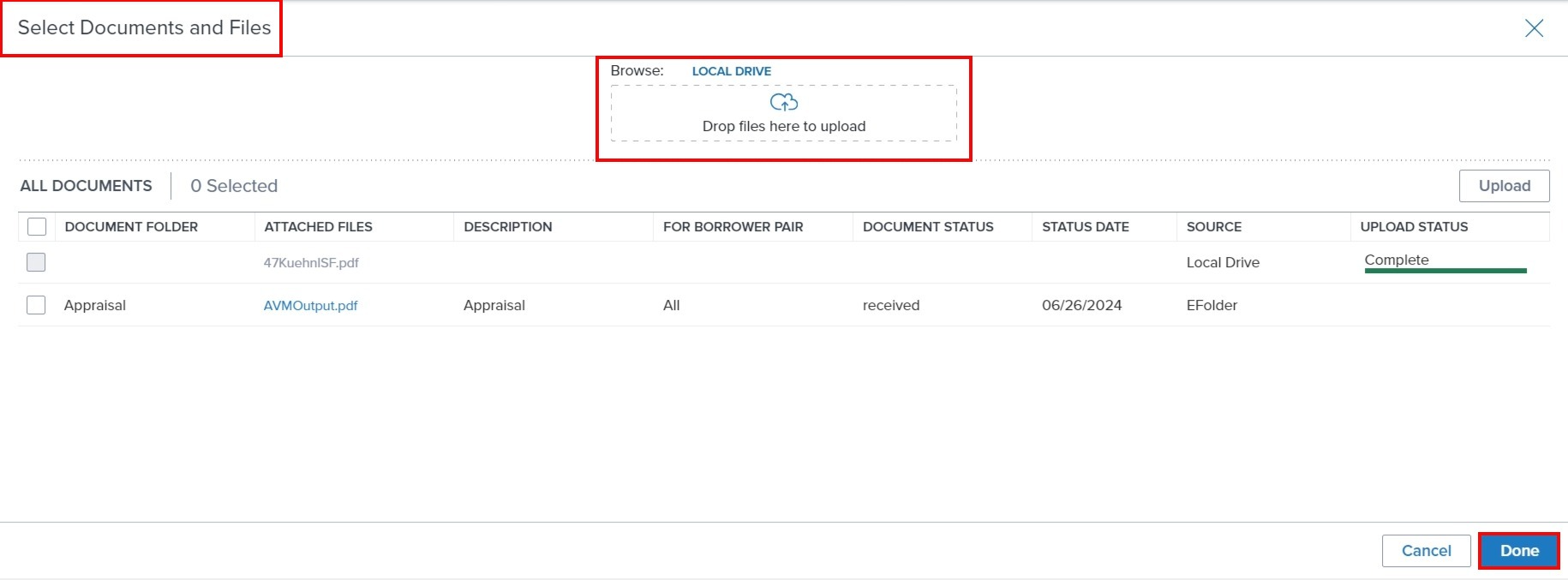Click the All borrower pair cell
This screenshot has width=1568, height=580.
tap(671, 306)
